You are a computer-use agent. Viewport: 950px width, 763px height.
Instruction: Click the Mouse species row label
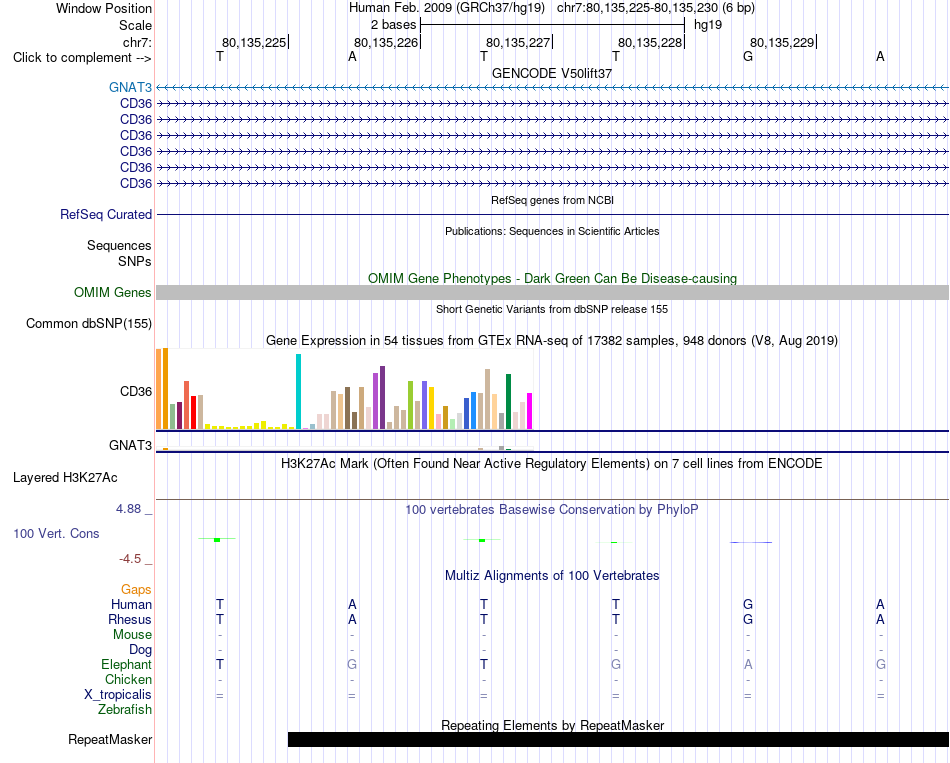[132, 635]
